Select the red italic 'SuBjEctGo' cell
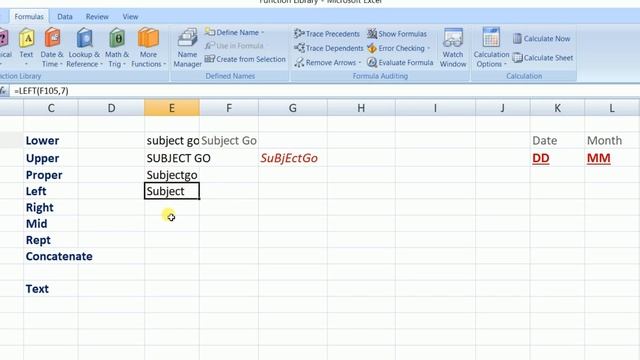Image resolution: width=640 pixels, height=360 pixels. coord(293,158)
